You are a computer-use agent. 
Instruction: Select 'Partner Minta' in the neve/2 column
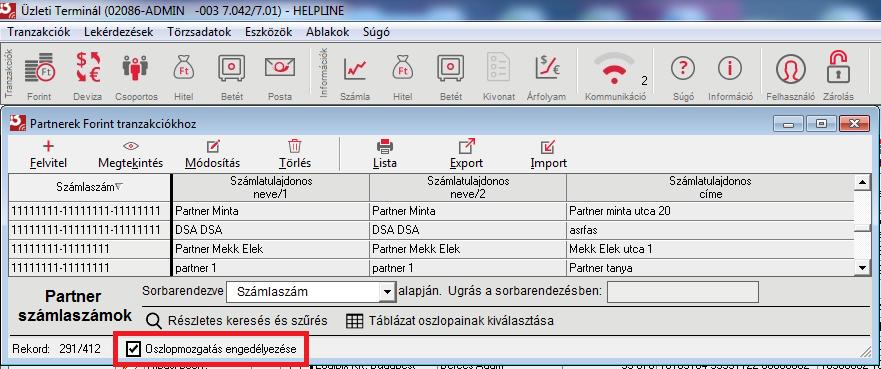pos(468,211)
